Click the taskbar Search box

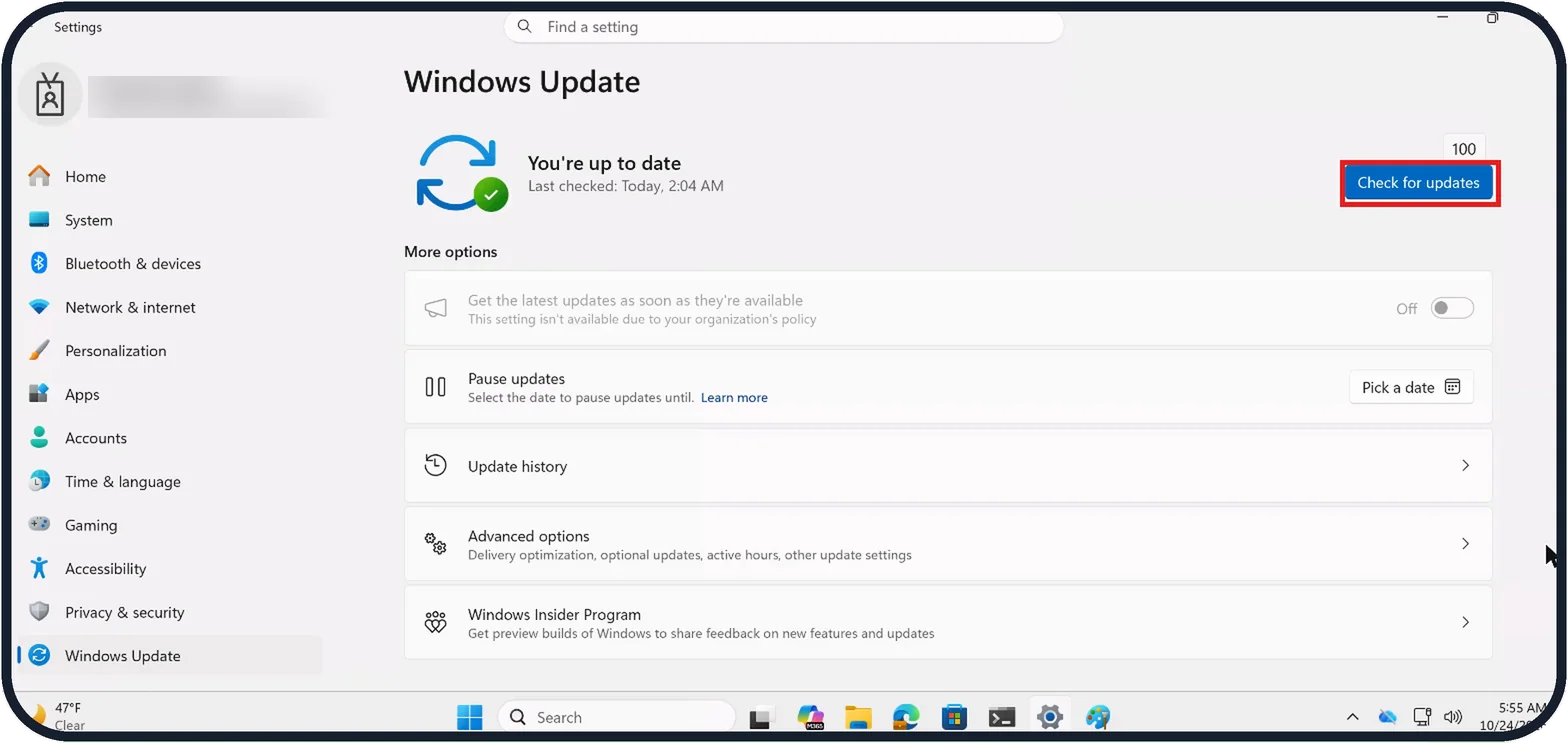tap(616, 717)
